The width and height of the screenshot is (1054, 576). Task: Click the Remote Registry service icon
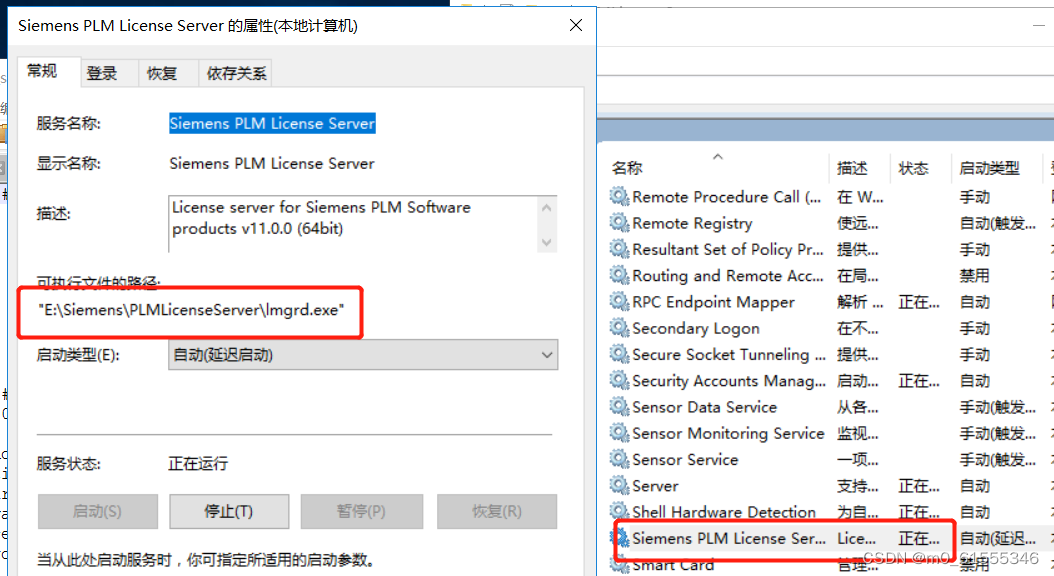pos(618,223)
